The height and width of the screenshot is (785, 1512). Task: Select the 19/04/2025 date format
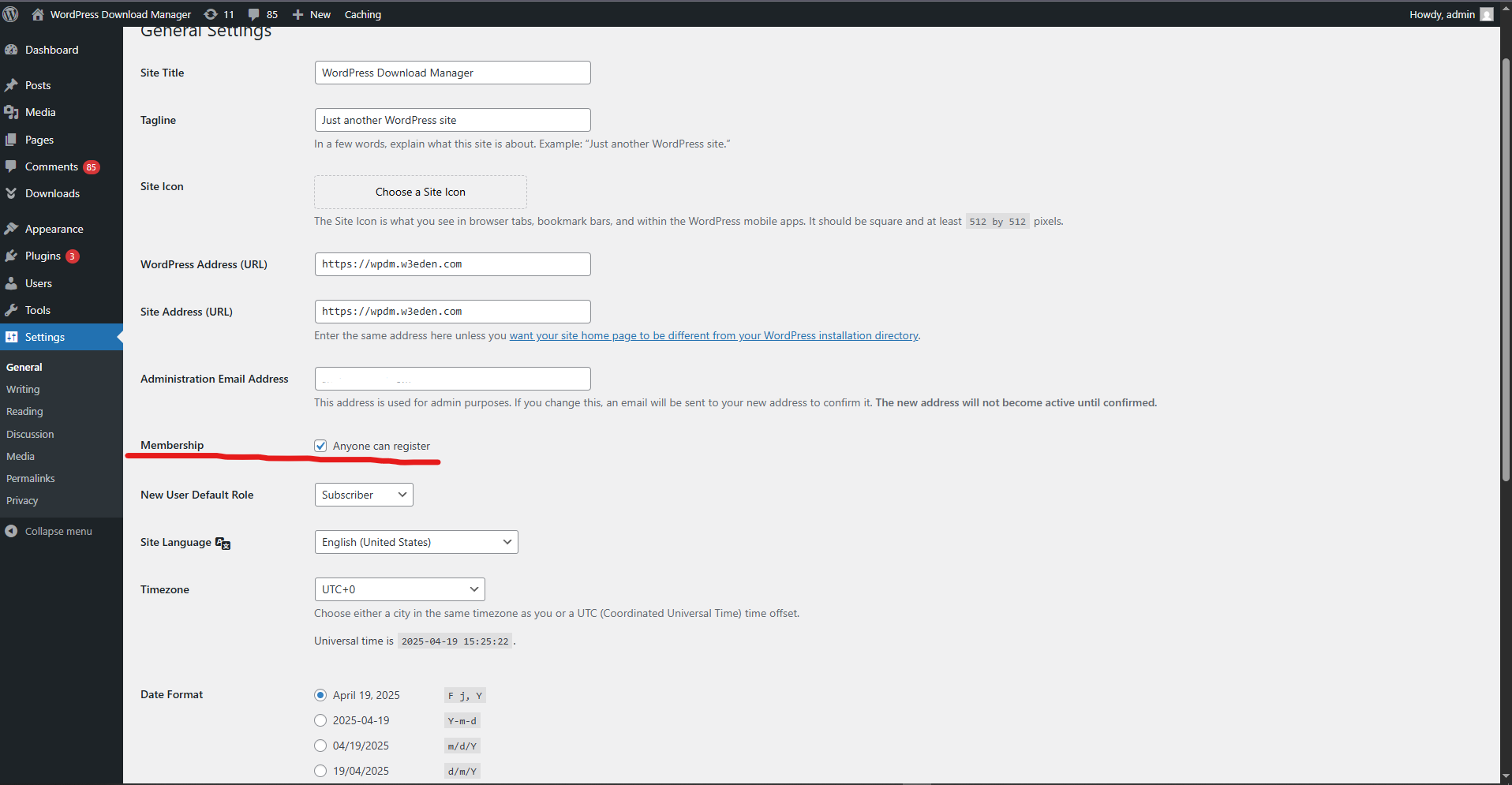[320, 771]
